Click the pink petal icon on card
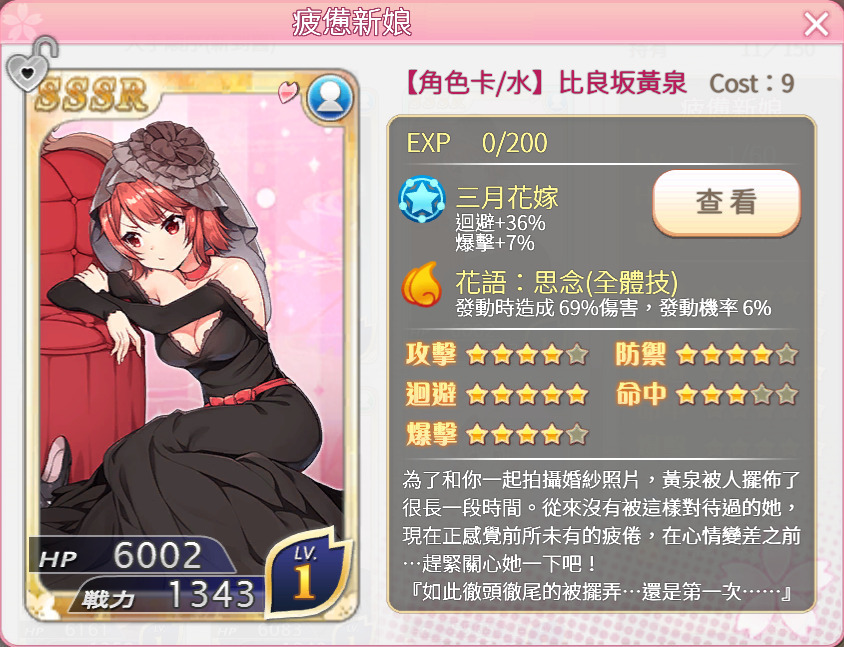This screenshot has height=647, width=844. (288, 91)
